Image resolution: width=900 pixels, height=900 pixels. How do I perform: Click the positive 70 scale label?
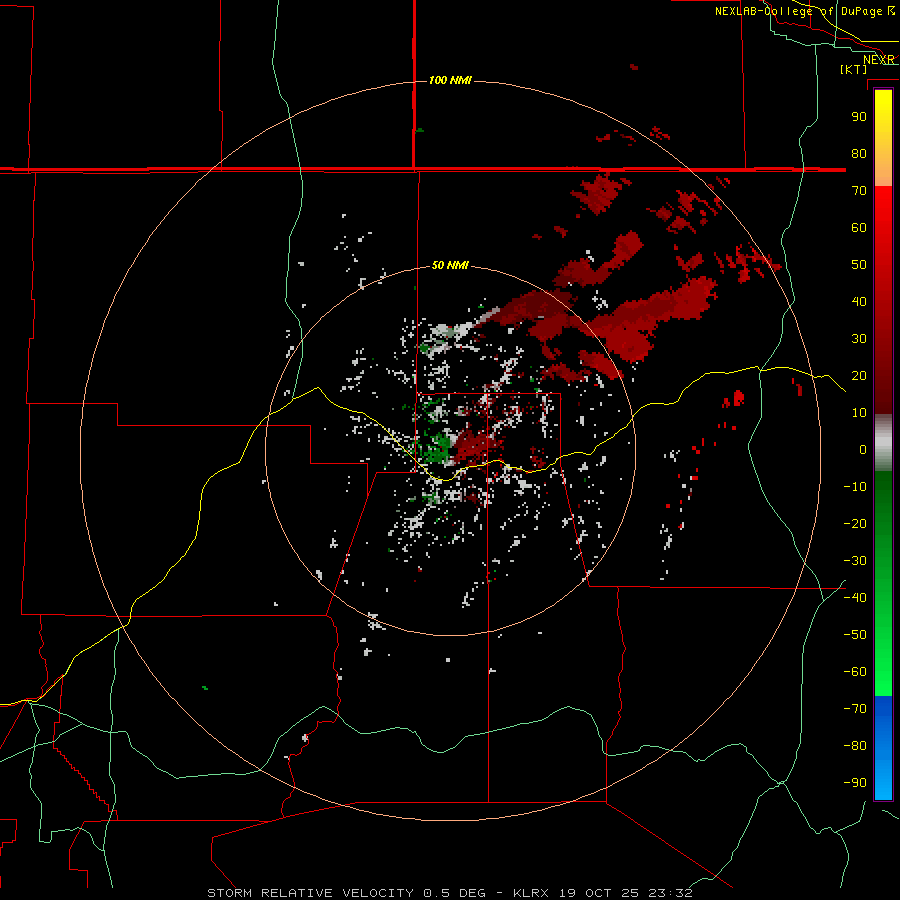859,191
